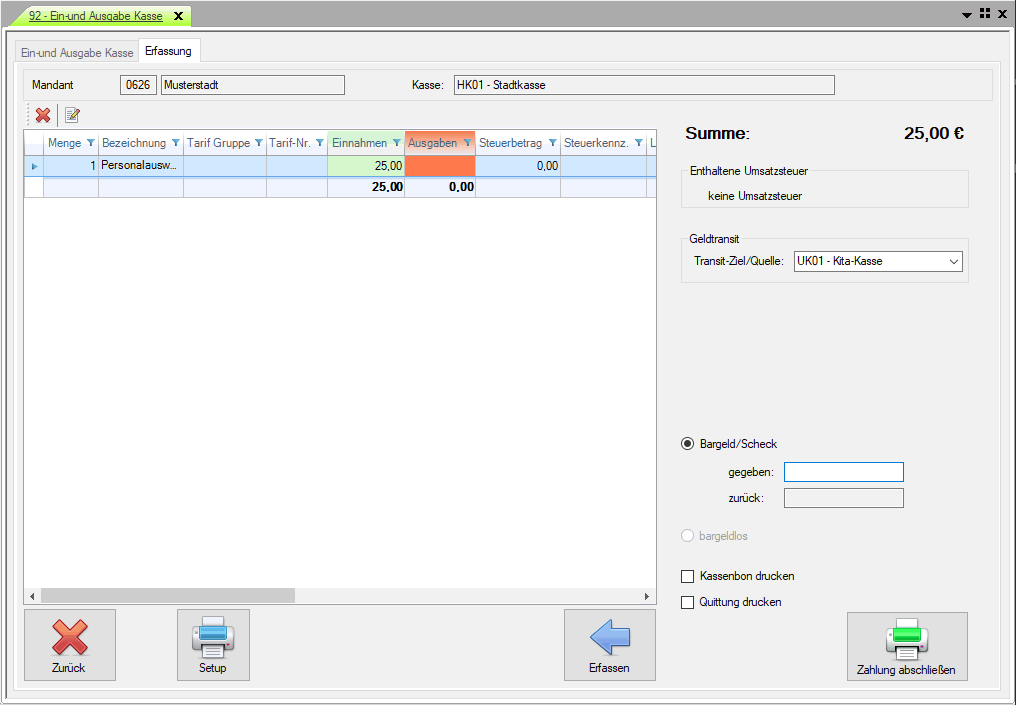Open the window list dropdown arrow at top right
Screen dimensions: 1016x705
(x=967, y=15)
